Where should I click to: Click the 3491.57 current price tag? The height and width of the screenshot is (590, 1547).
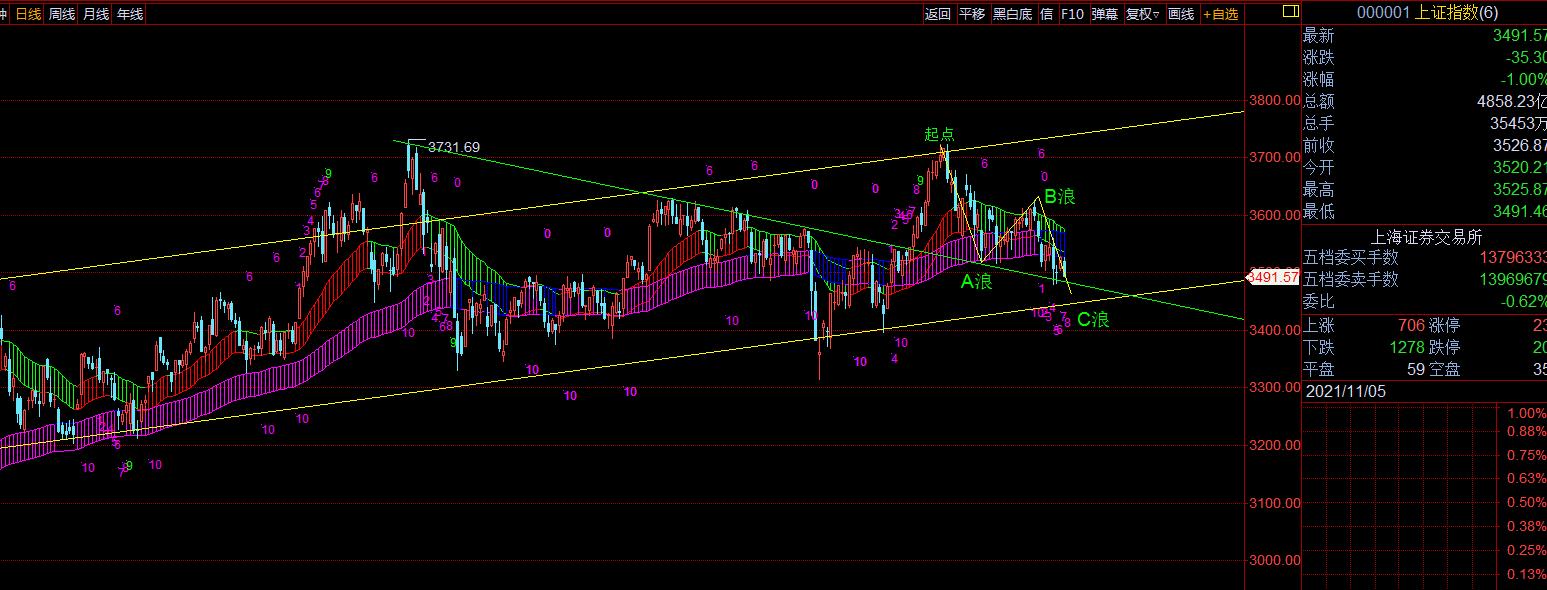tap(1274, 277)
